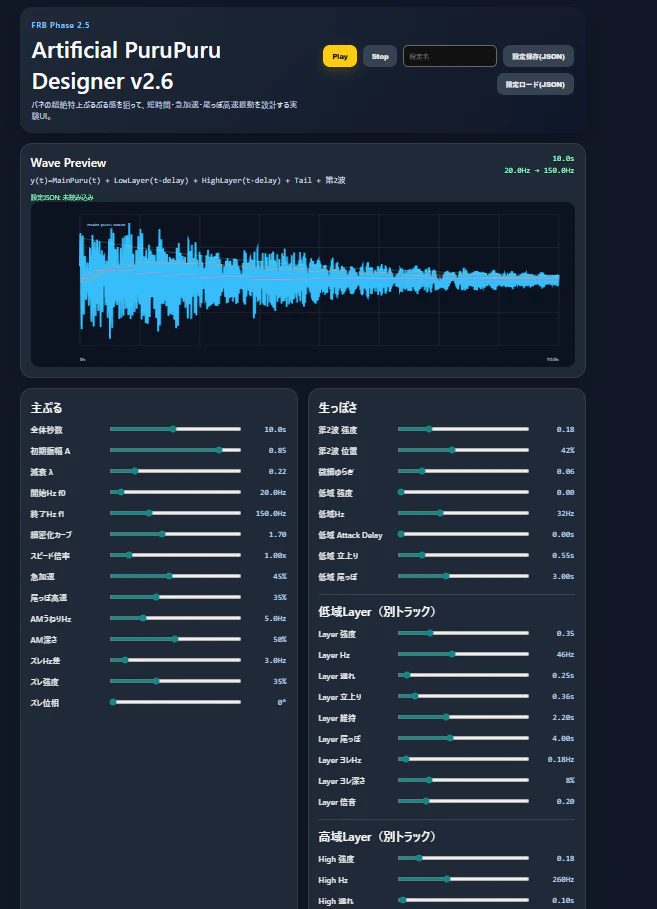This screenshot has width=657, height=909.
Task: Adjust the Layer 尻っぽ slider
Action: point(463,738)
